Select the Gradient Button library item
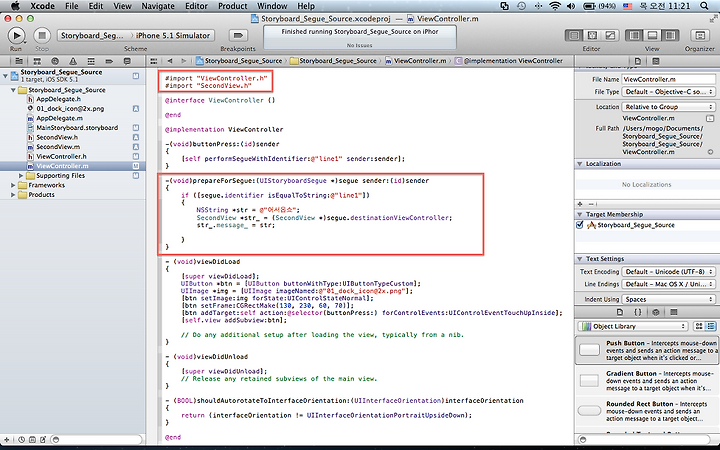This screenshot has width=720, height=450. coord(647,381)
